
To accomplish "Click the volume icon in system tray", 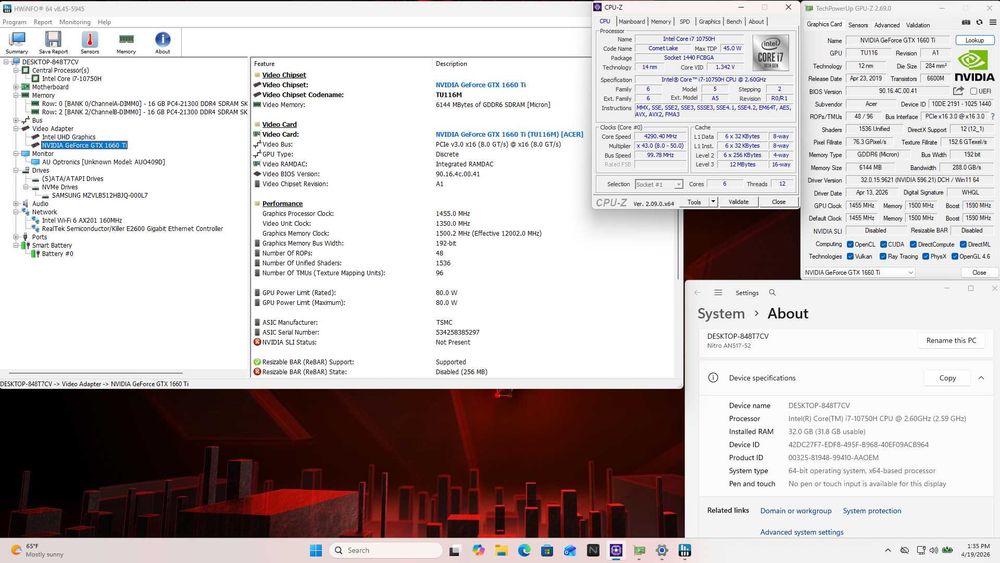I will 934,550.
